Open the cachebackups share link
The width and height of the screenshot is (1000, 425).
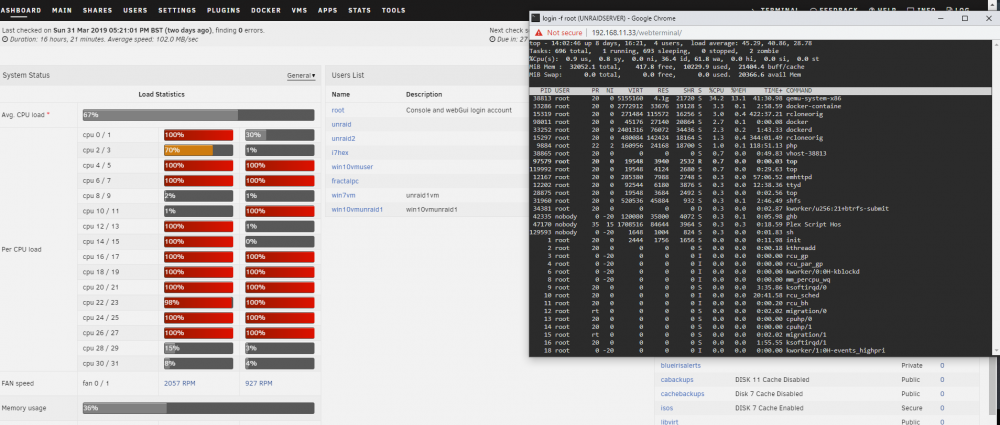(682, 394)
